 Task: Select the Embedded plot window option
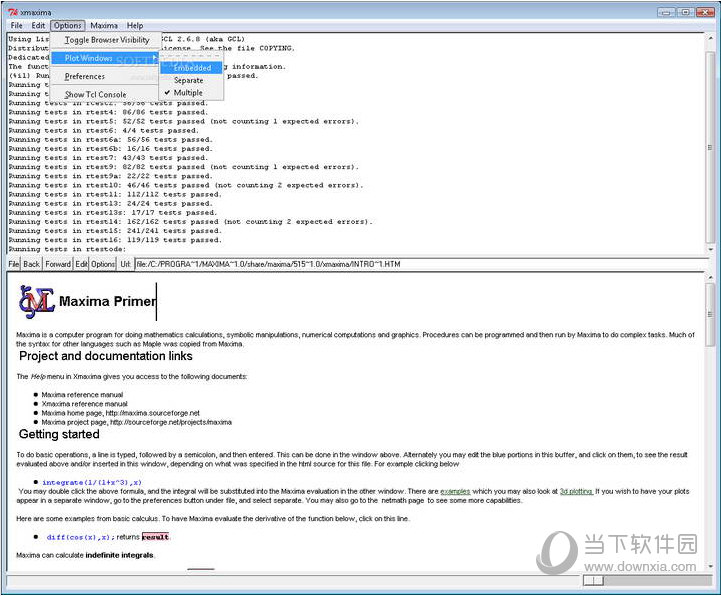[191, 68]
